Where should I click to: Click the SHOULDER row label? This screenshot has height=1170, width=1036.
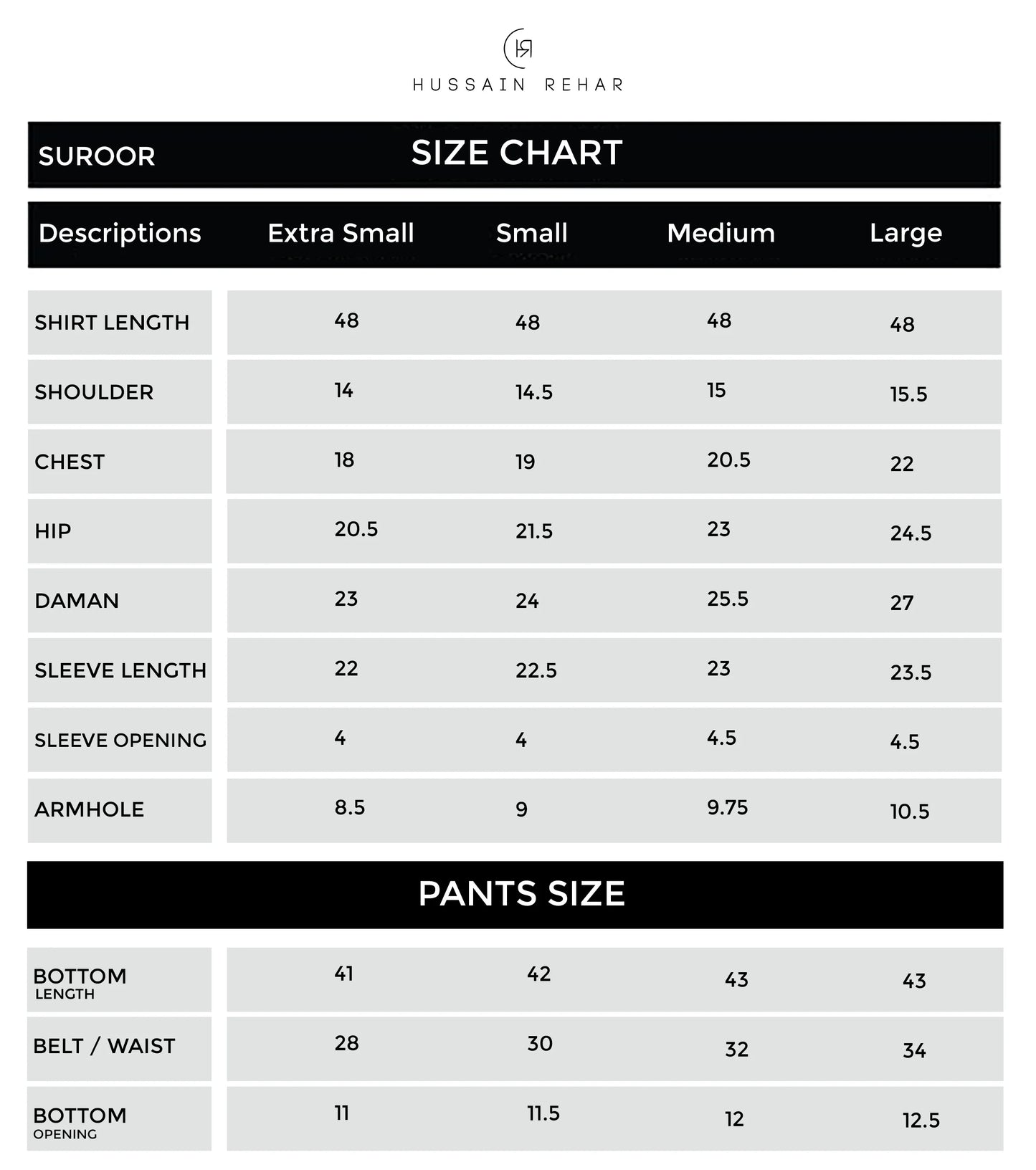click(x=94, y=392)
